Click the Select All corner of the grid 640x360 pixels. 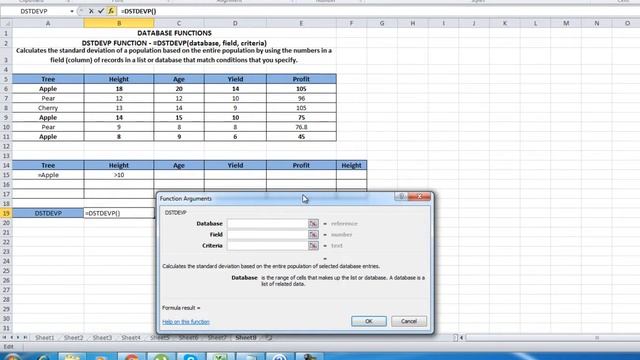point(6,23)
